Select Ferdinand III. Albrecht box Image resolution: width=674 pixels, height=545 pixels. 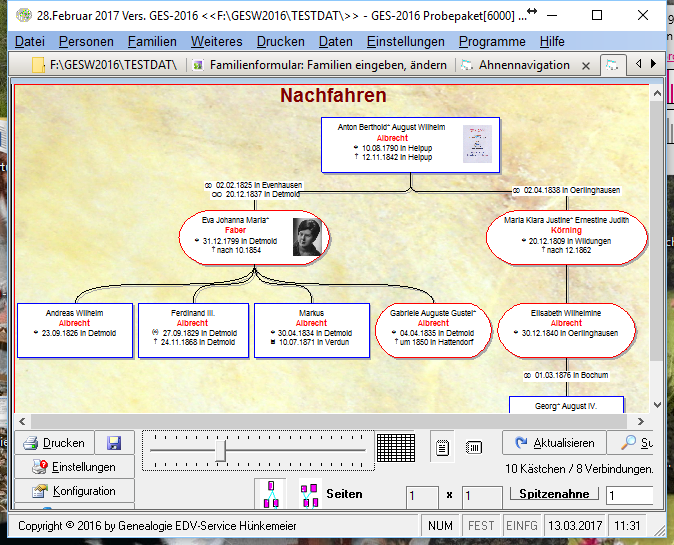coord(193,330)
